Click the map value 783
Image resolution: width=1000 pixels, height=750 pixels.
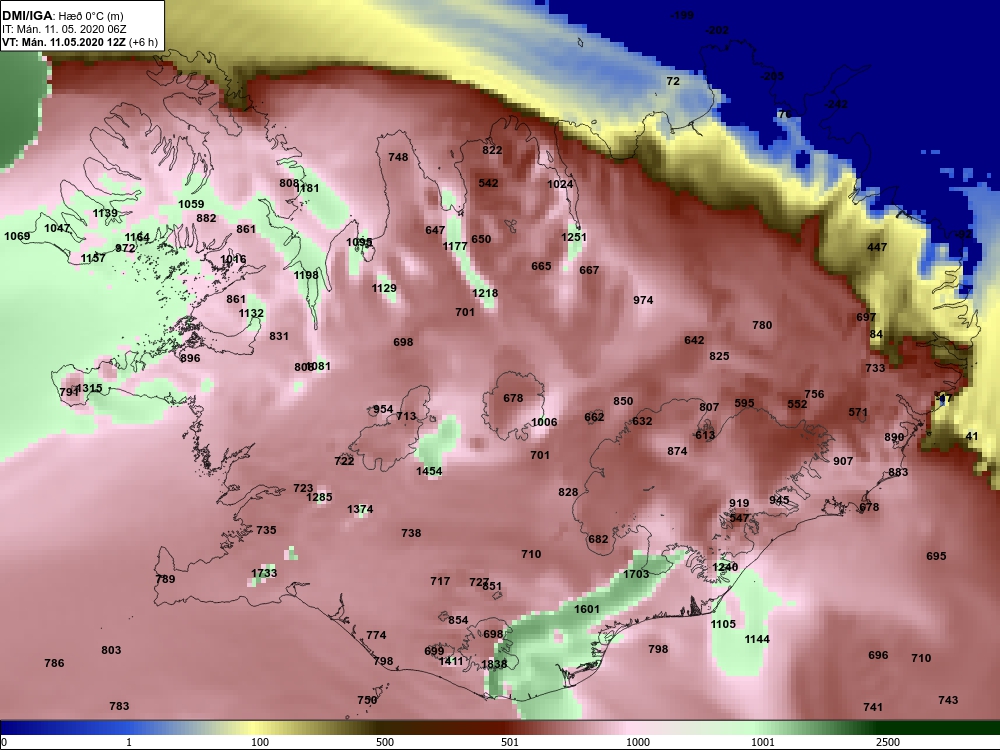click(x=119, y=706)
